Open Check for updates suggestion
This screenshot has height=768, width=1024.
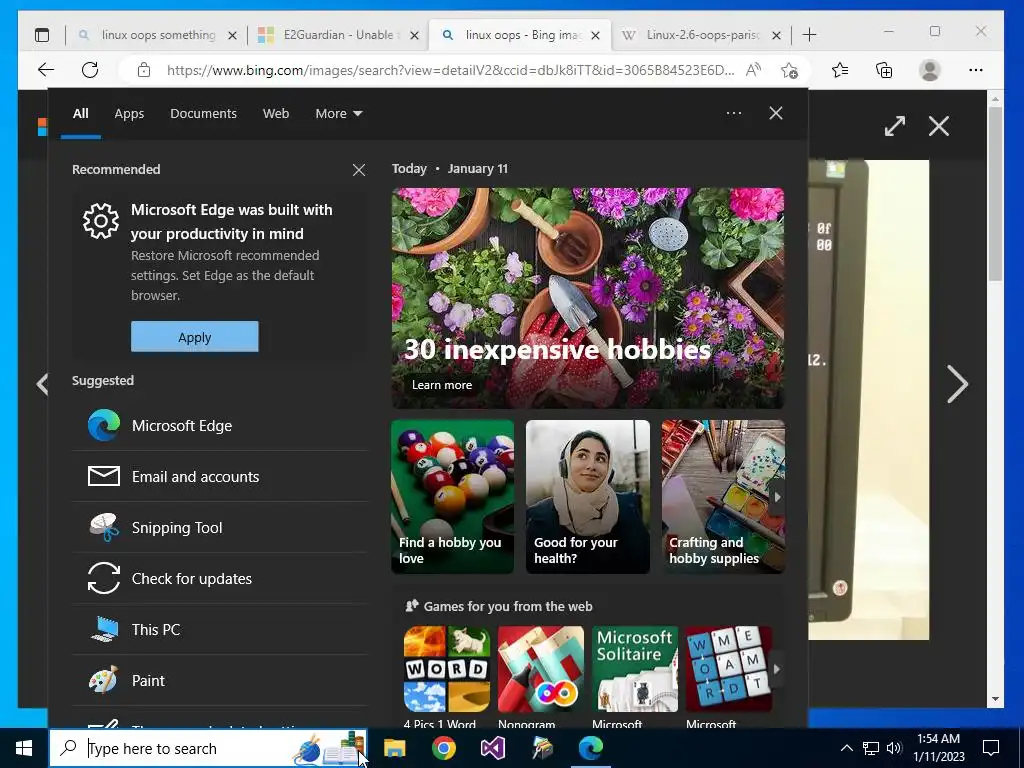[x=220, y=579]
